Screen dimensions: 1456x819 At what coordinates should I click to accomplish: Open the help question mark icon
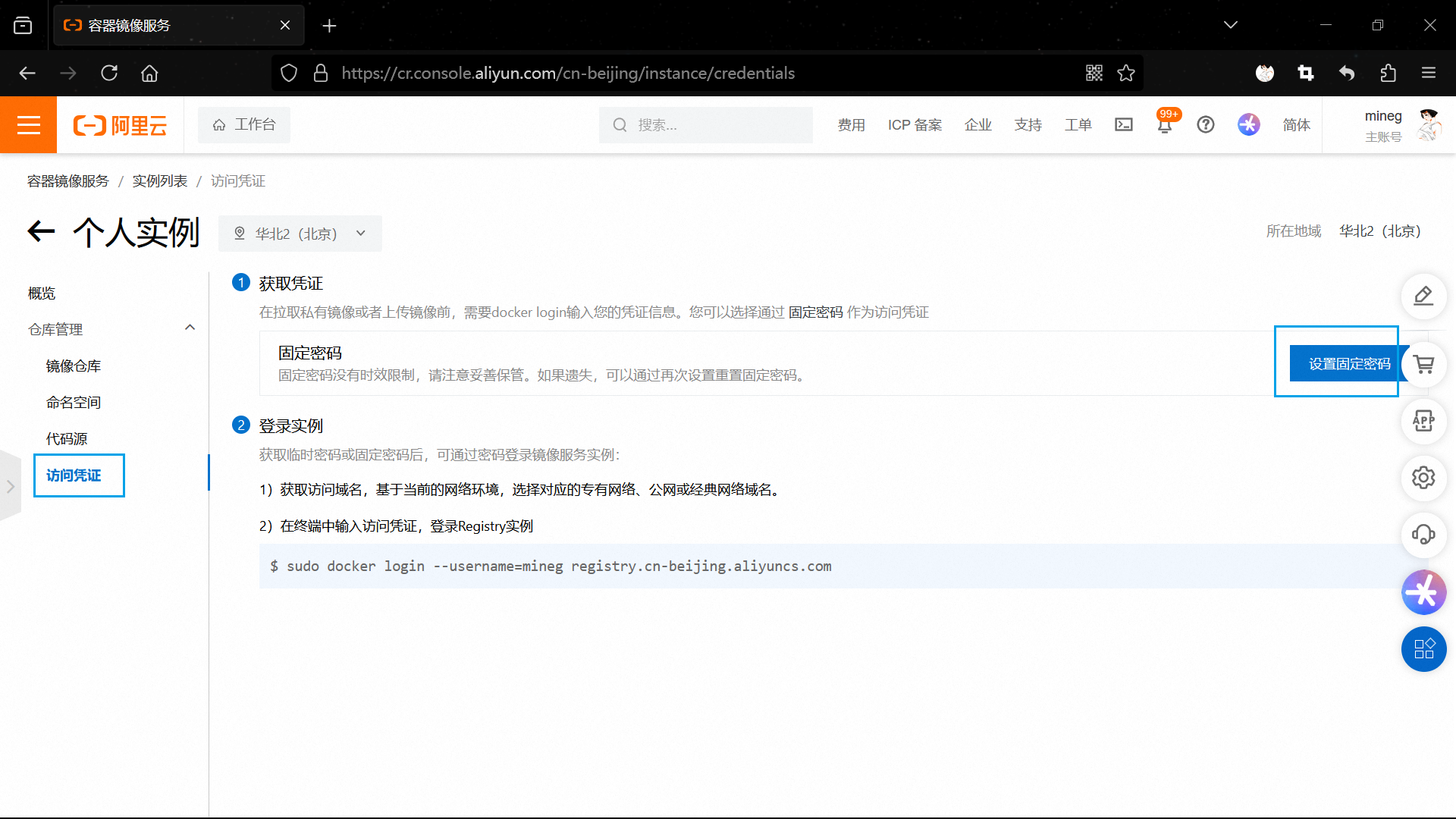coord(1205,124)
